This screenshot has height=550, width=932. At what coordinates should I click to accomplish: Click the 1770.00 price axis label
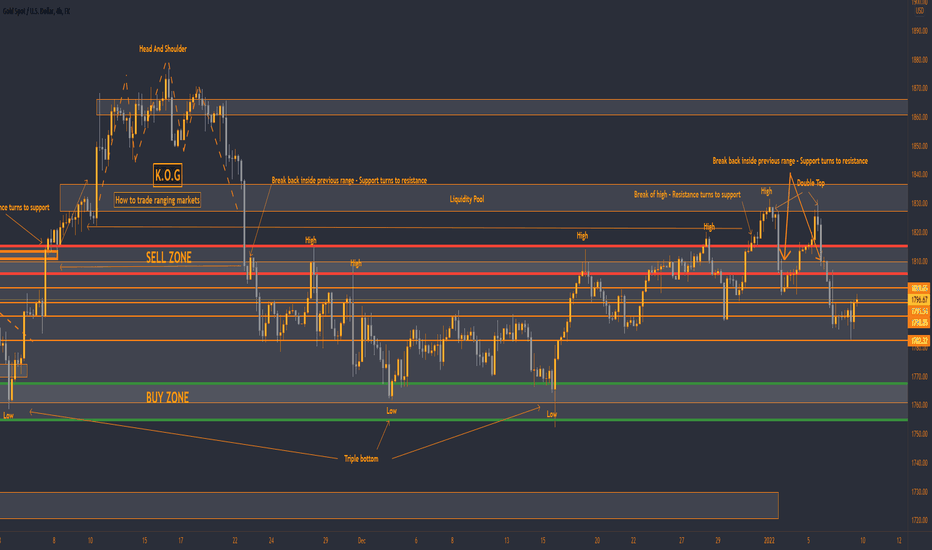click(919, 376)
